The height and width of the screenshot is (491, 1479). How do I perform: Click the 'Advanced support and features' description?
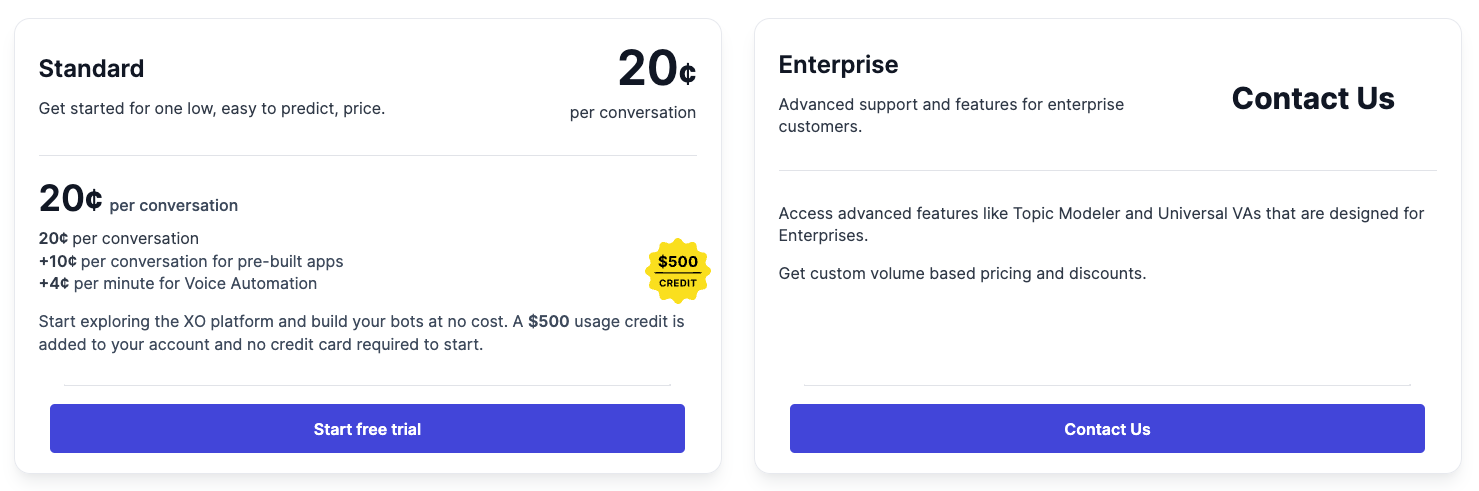click(x=951, y=104)
